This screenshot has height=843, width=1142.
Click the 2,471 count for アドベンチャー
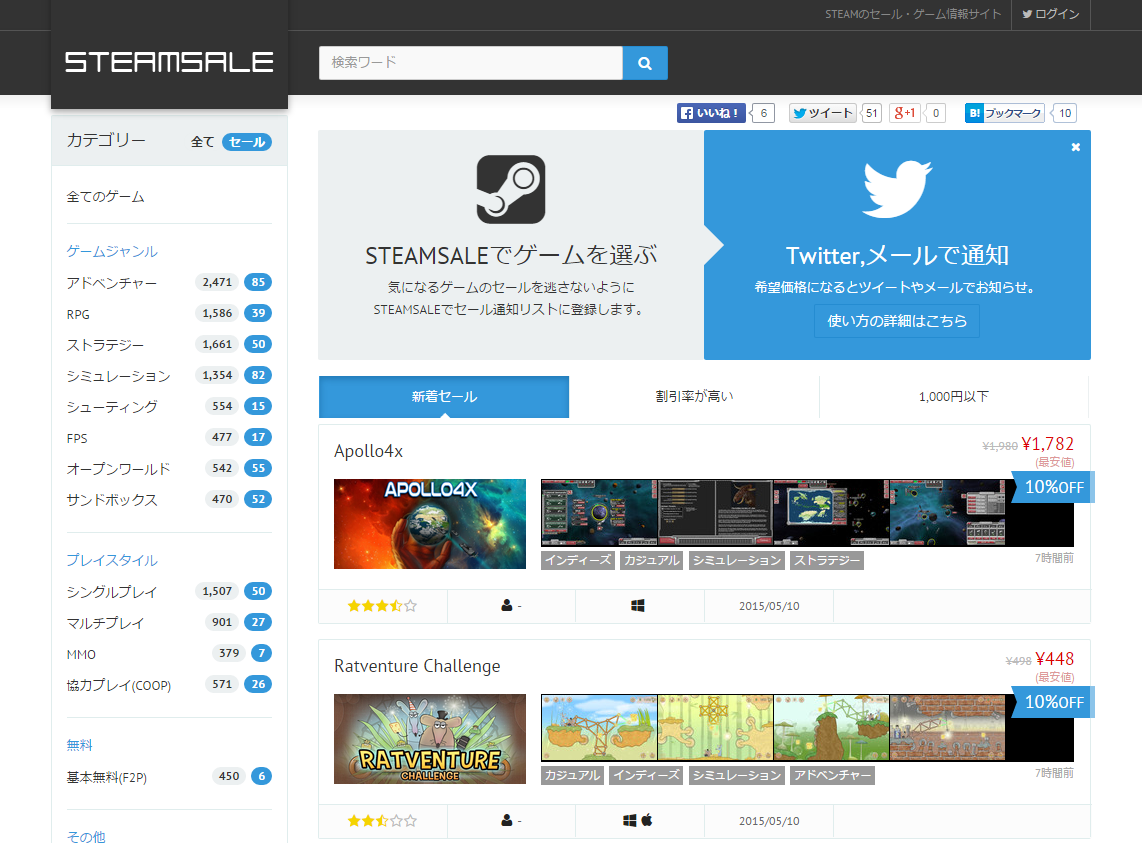(217, 282)
